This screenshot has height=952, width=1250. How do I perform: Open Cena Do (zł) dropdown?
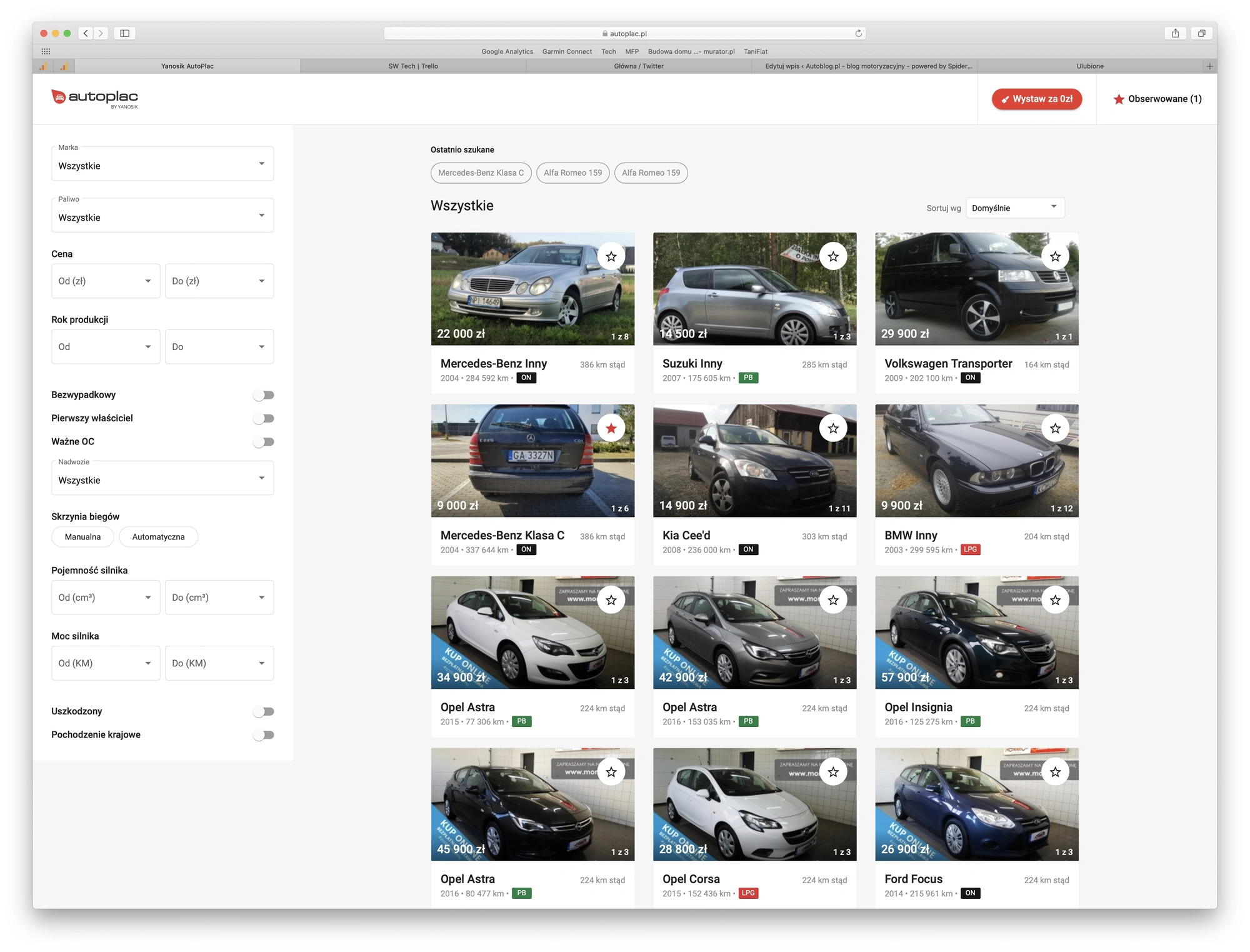tap(219, 281)
